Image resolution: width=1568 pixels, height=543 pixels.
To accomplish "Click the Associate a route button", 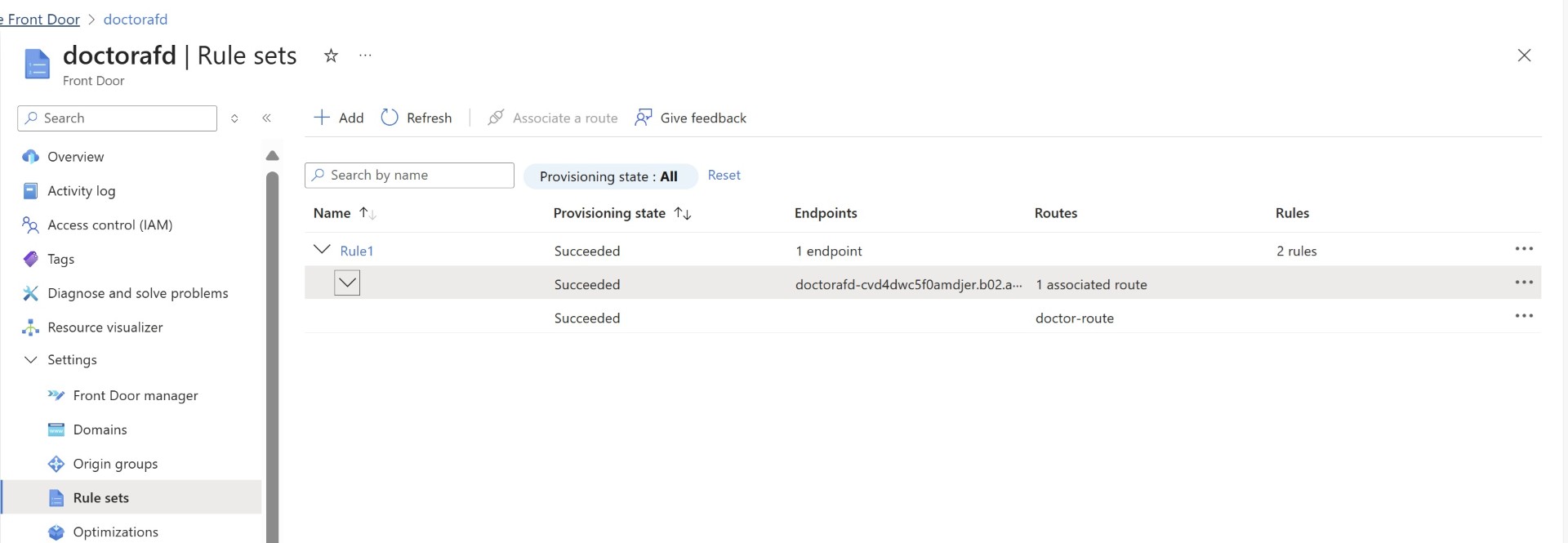I will click(x=553, y=118).
